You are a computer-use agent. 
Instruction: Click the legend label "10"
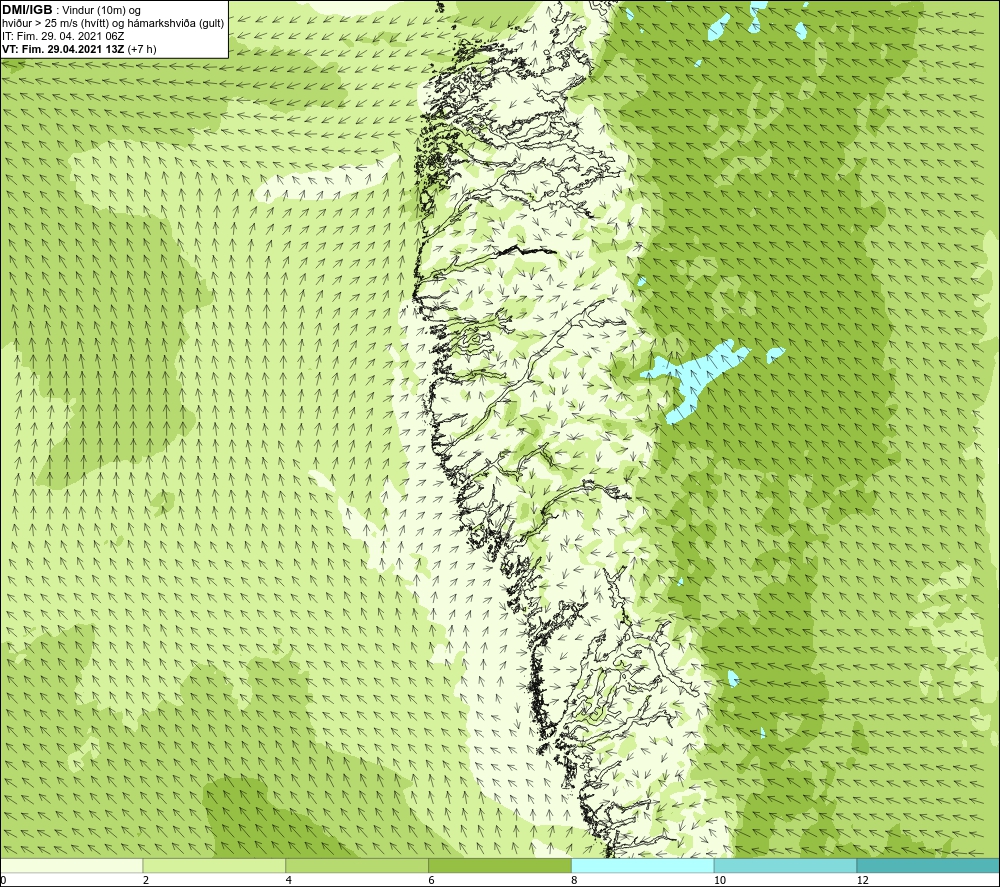click(x=719, y=881)
